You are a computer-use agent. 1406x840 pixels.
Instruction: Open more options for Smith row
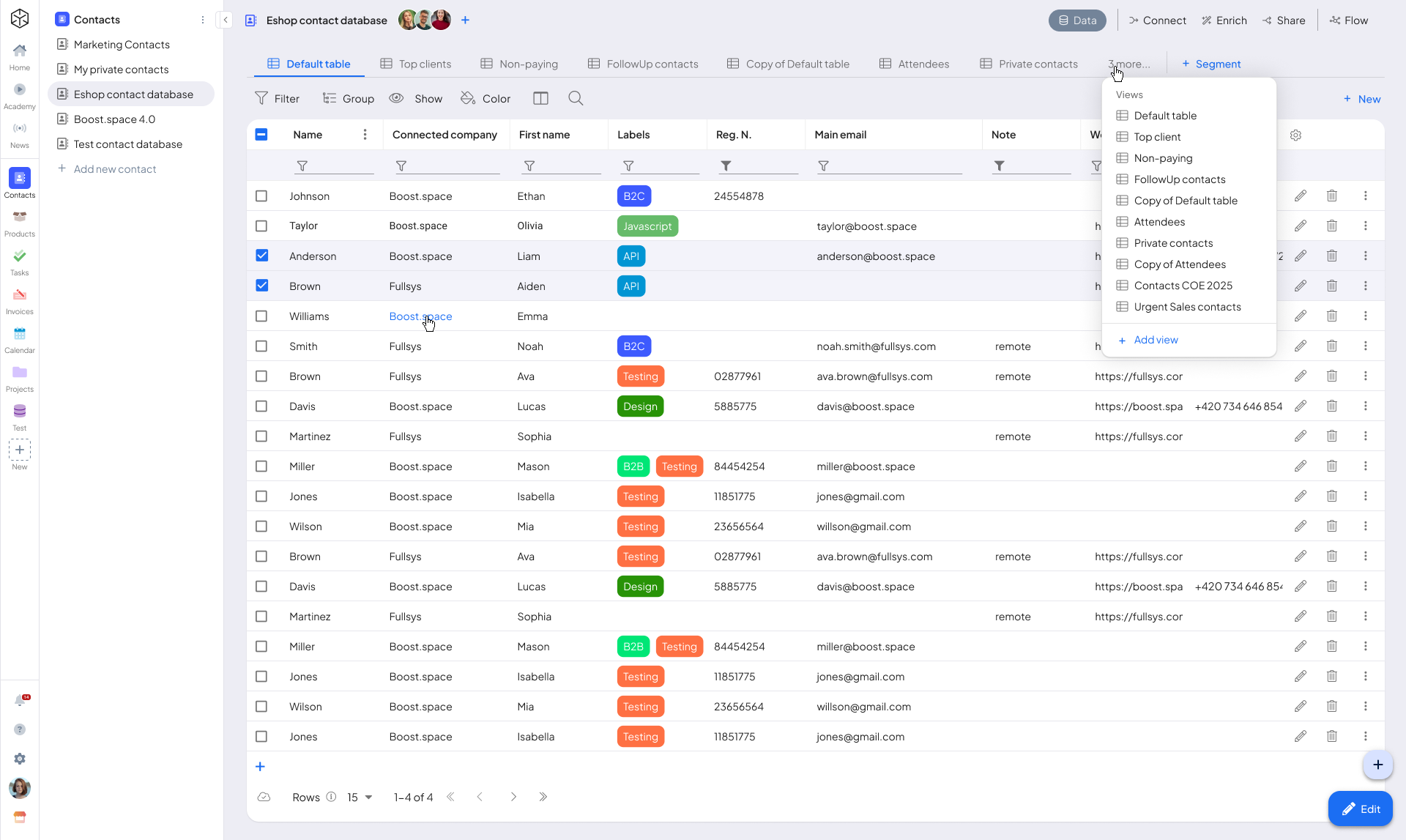click(1365, 346)
